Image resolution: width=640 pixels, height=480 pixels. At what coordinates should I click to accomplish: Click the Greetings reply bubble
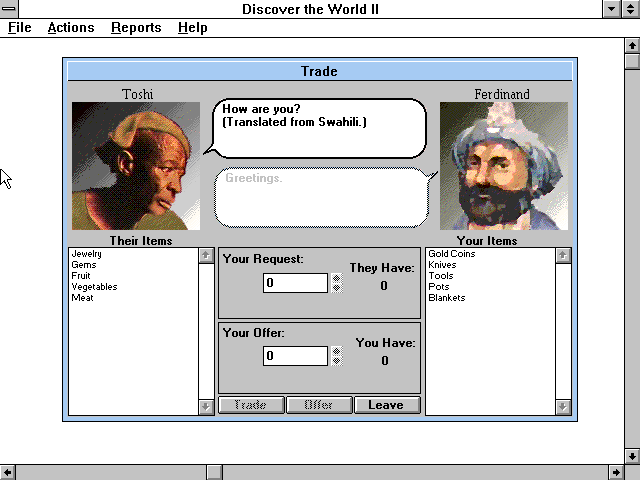coord(322,197)
